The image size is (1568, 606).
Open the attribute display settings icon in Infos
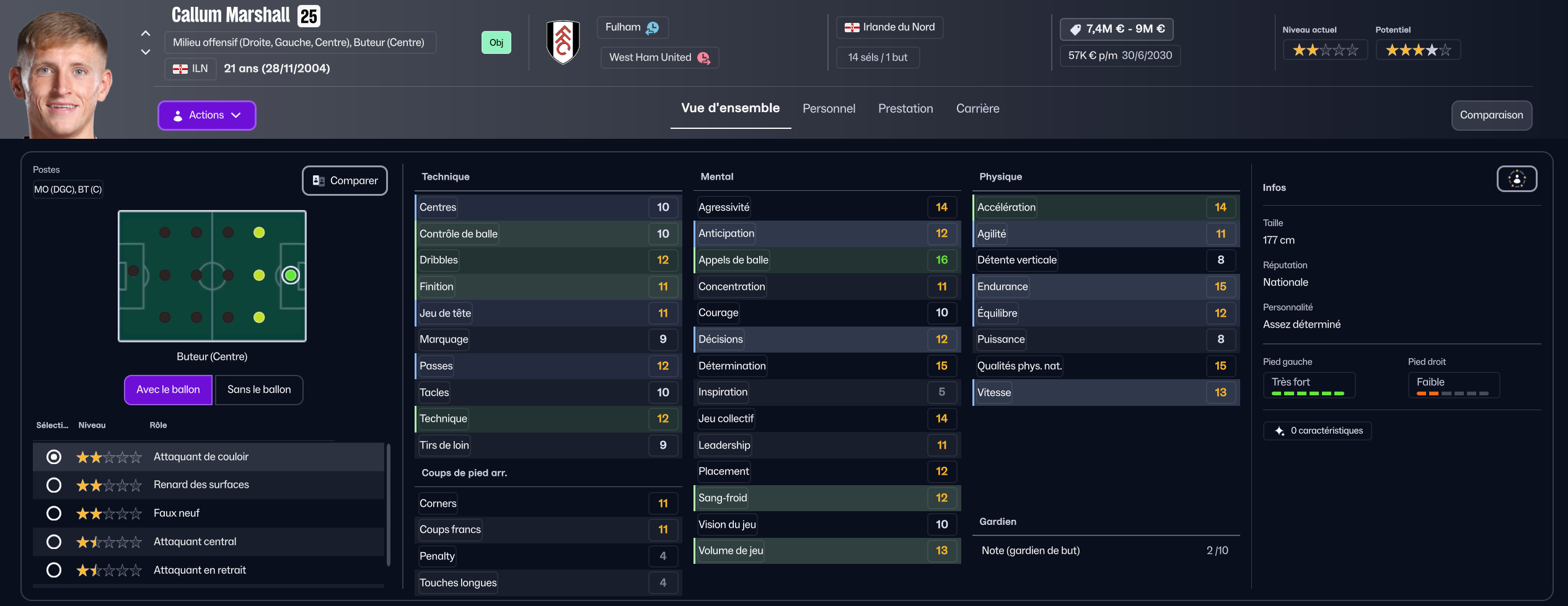[x=1517, y=179]
